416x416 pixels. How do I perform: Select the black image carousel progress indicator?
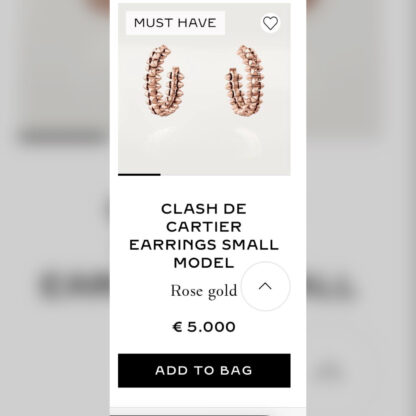click(139, 174)
